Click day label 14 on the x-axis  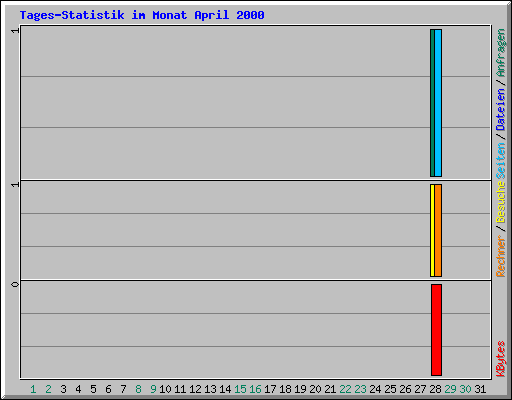(225, 389)
